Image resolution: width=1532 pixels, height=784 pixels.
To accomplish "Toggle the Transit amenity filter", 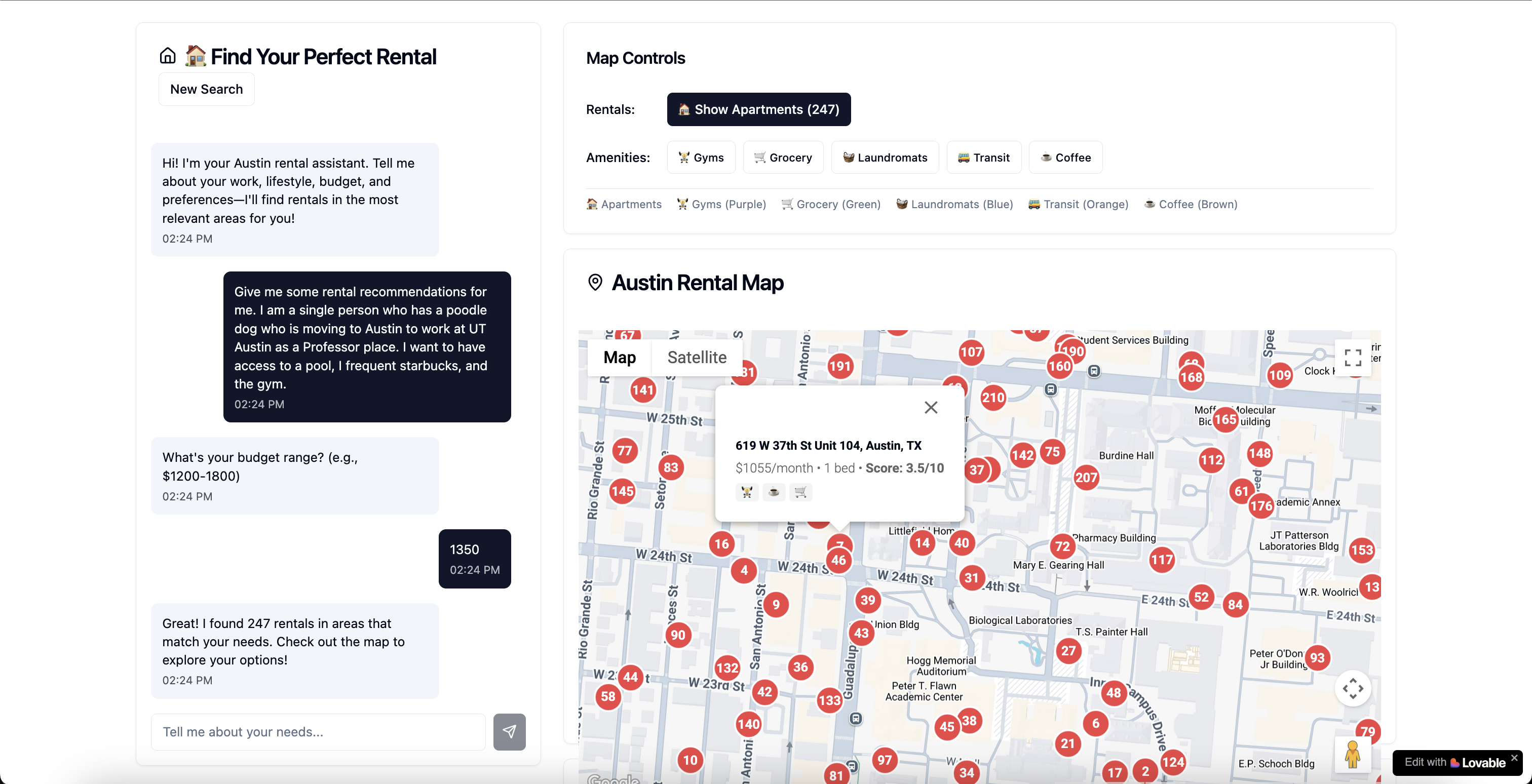I will pos(984,158).
